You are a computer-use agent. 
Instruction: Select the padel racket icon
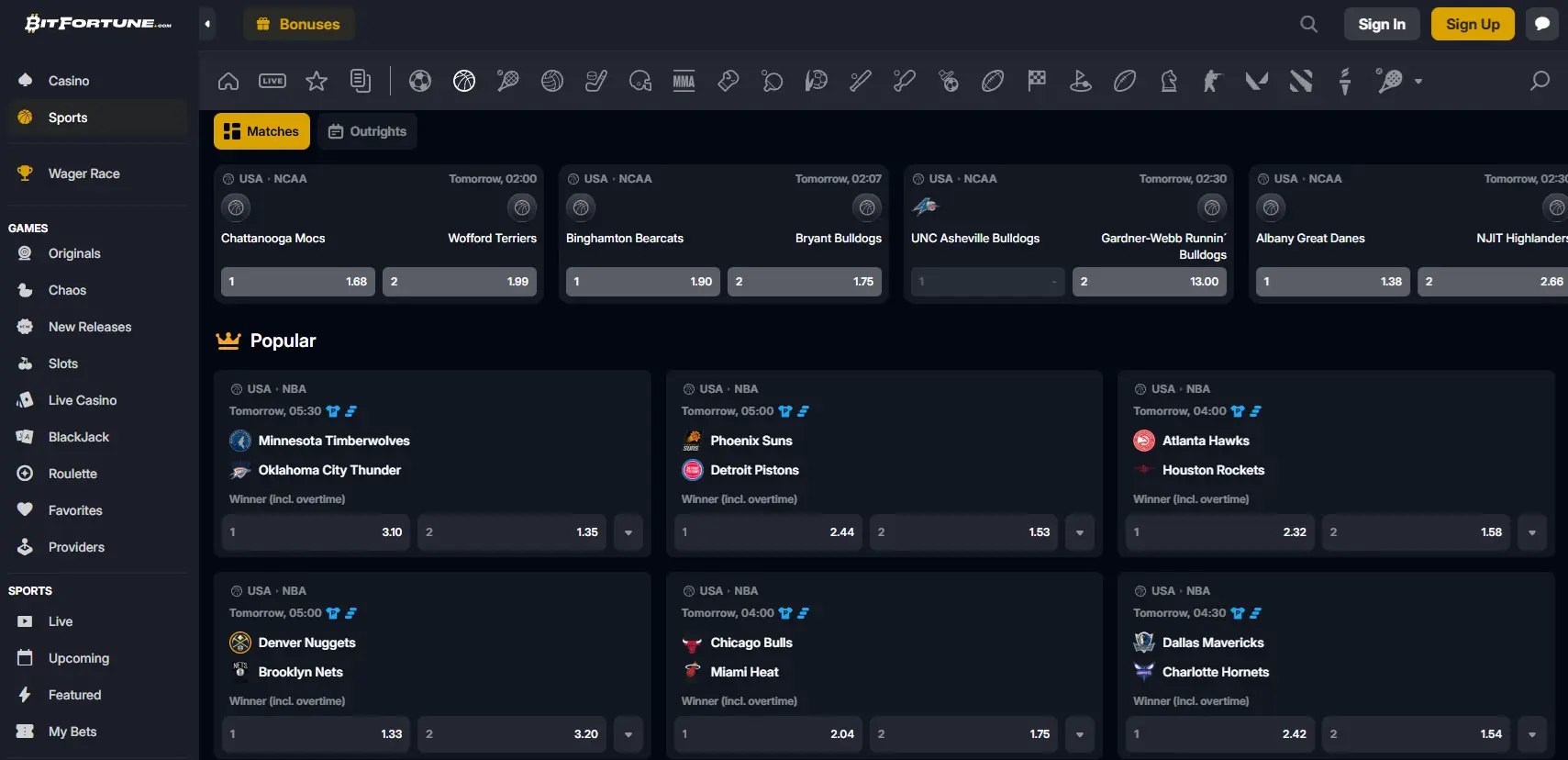coord(1389,81)
